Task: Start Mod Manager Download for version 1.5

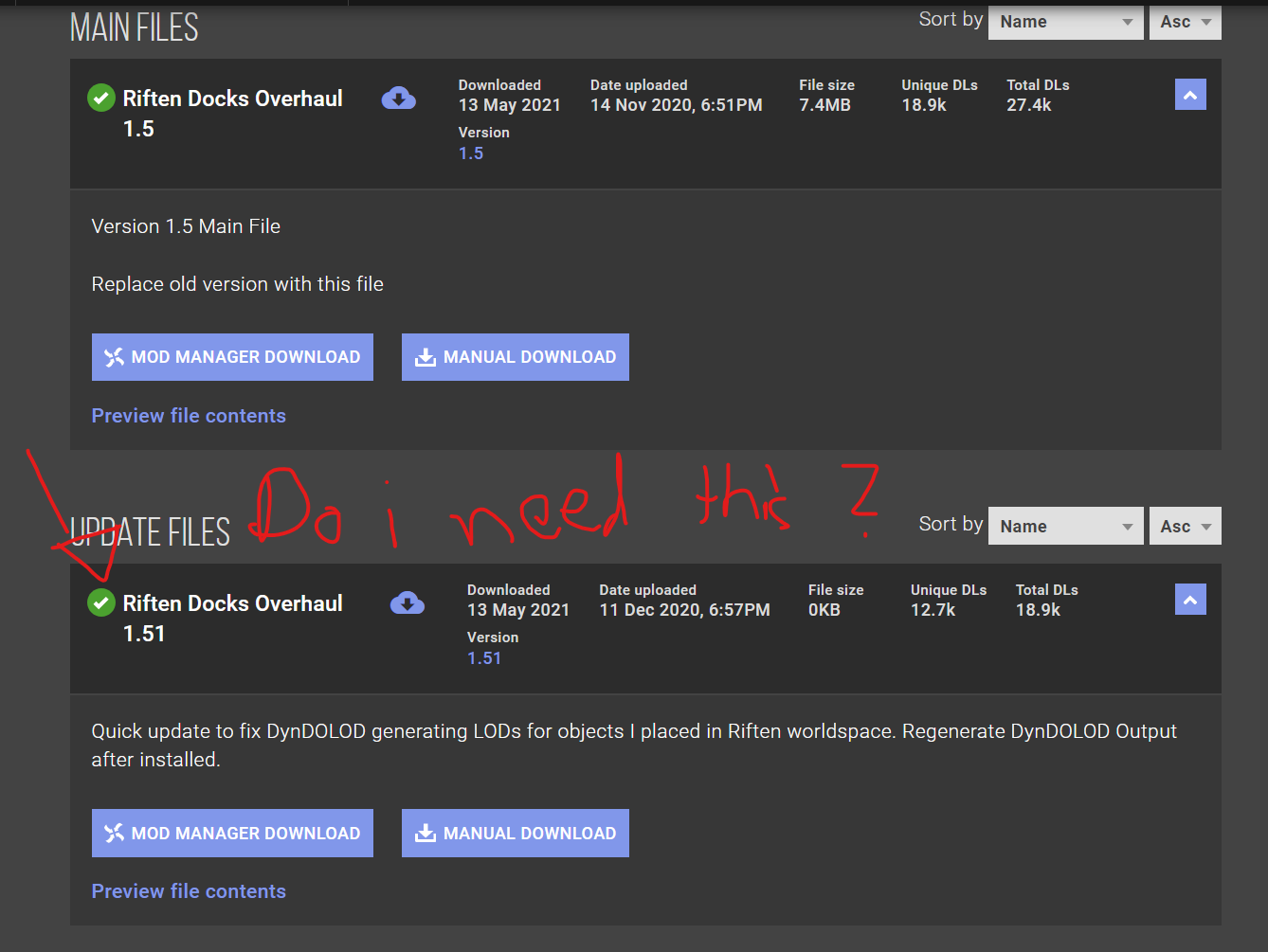Action: [232, 357]
